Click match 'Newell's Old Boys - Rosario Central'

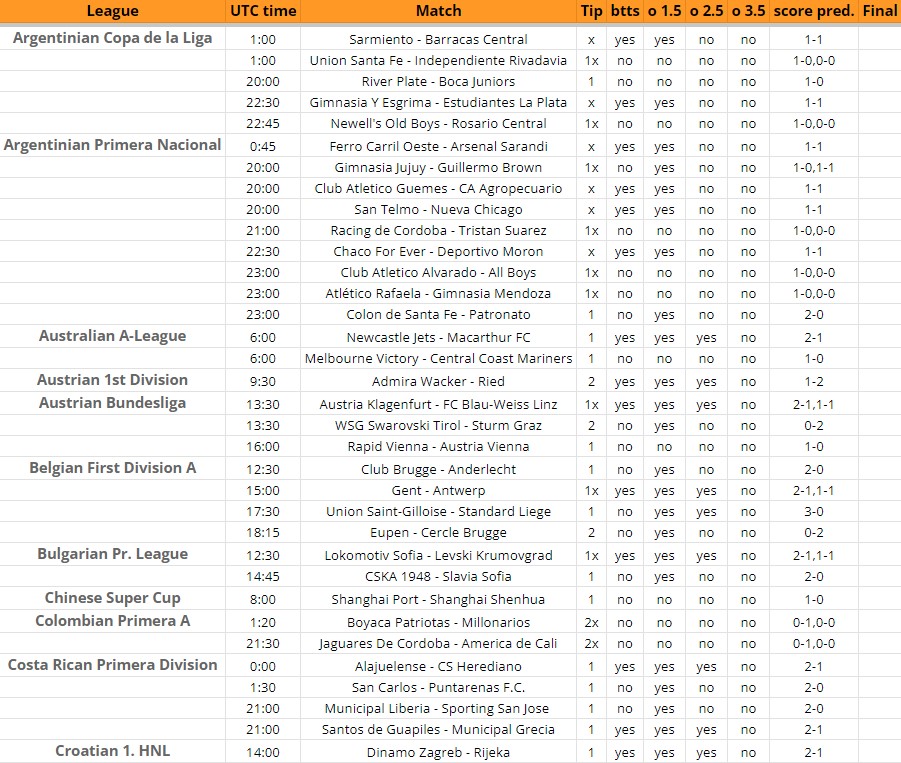[x=438, y=124]
